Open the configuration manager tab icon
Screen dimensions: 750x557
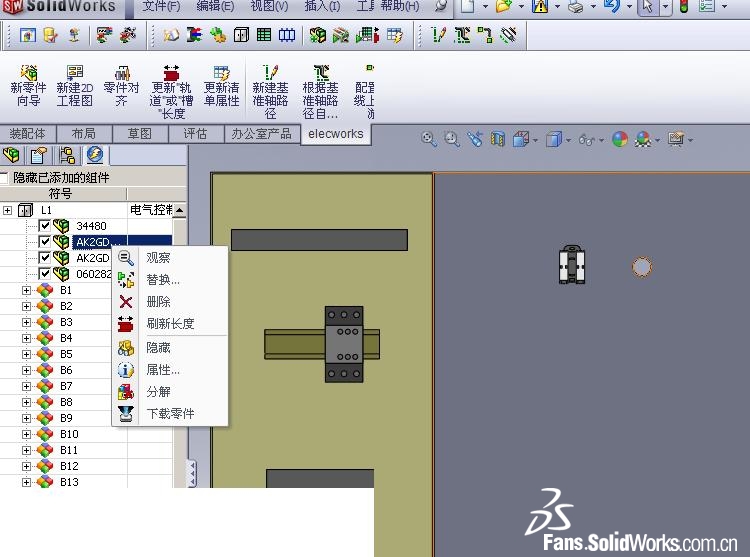66,155
